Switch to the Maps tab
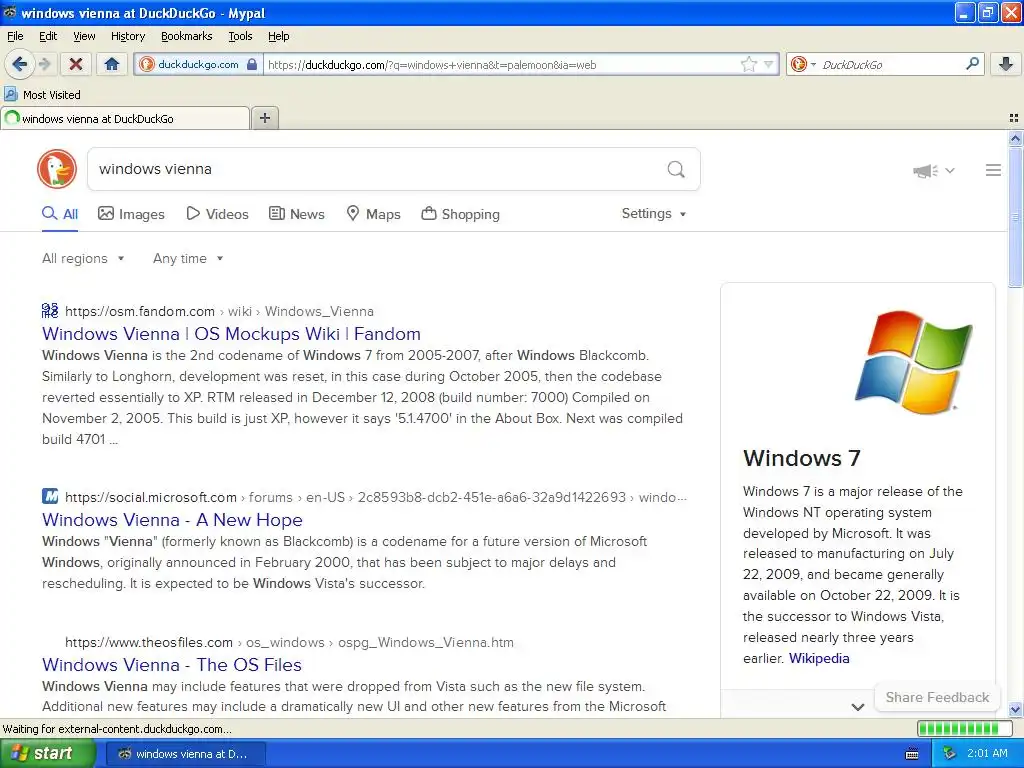The height and width of the screenshot is (768, 1024). pyautogui.click(x=373, y=214)
